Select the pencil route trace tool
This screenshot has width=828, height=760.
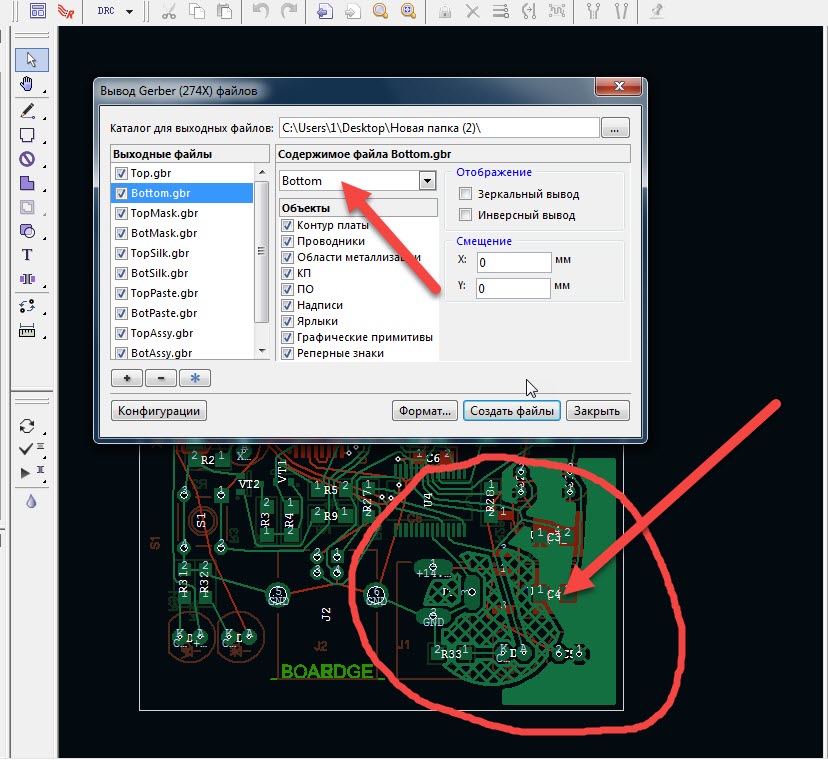27,110
